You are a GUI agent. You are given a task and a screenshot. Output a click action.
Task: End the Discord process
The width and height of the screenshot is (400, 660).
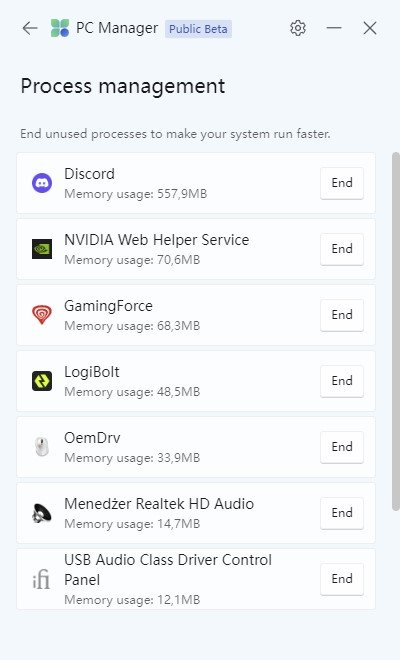pyautogui.click(x=342, y=183)
